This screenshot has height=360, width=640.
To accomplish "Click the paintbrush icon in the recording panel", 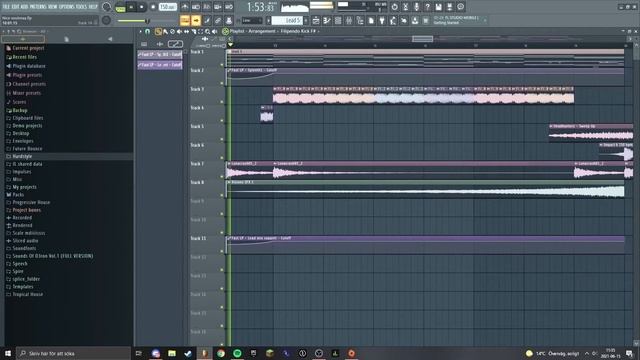I will click(207, 20).
